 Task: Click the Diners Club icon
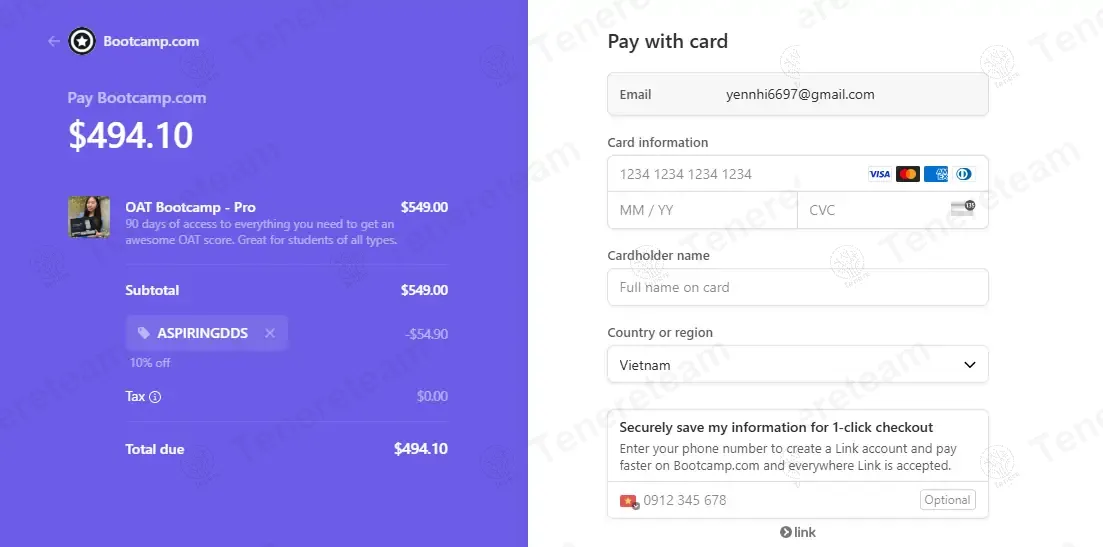pos(963,174)
